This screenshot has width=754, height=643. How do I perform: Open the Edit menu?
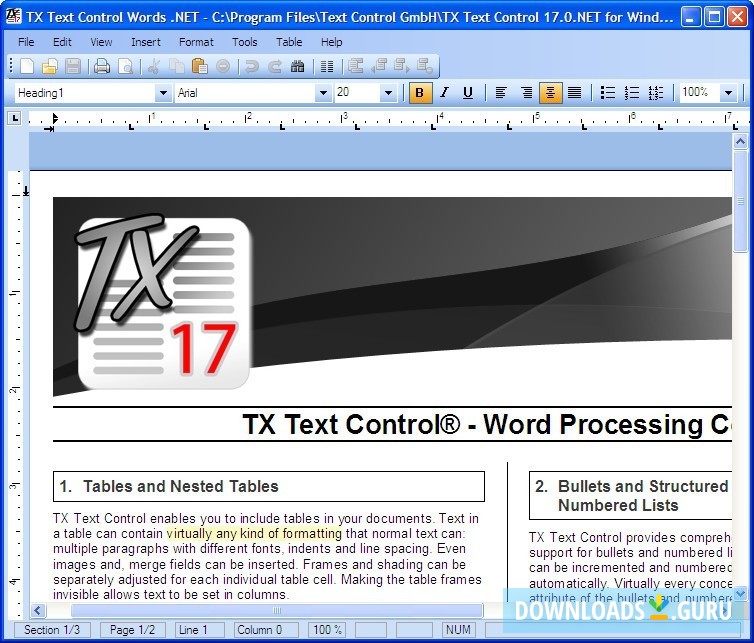62,42
